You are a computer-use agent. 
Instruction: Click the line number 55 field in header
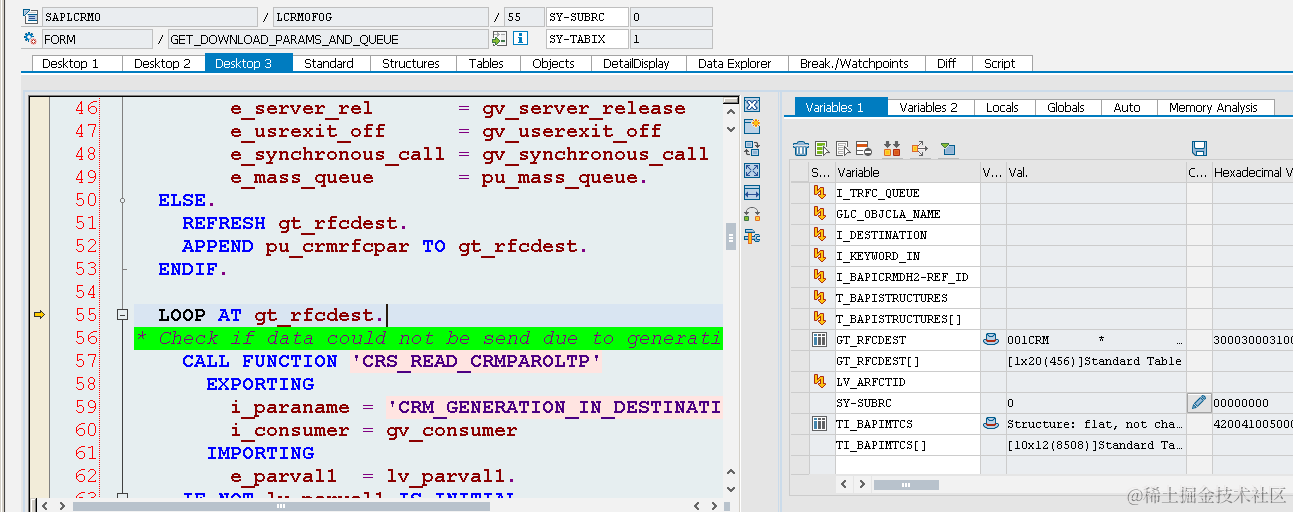pyautogui.click(x=523, y=17)
